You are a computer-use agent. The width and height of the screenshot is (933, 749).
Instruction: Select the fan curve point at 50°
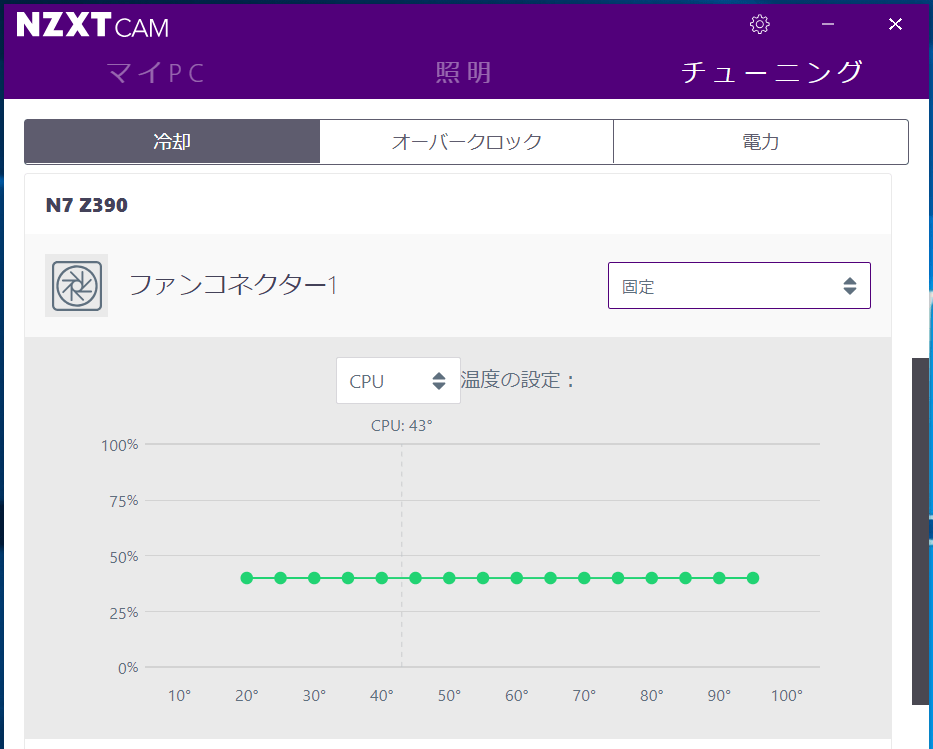449,578
